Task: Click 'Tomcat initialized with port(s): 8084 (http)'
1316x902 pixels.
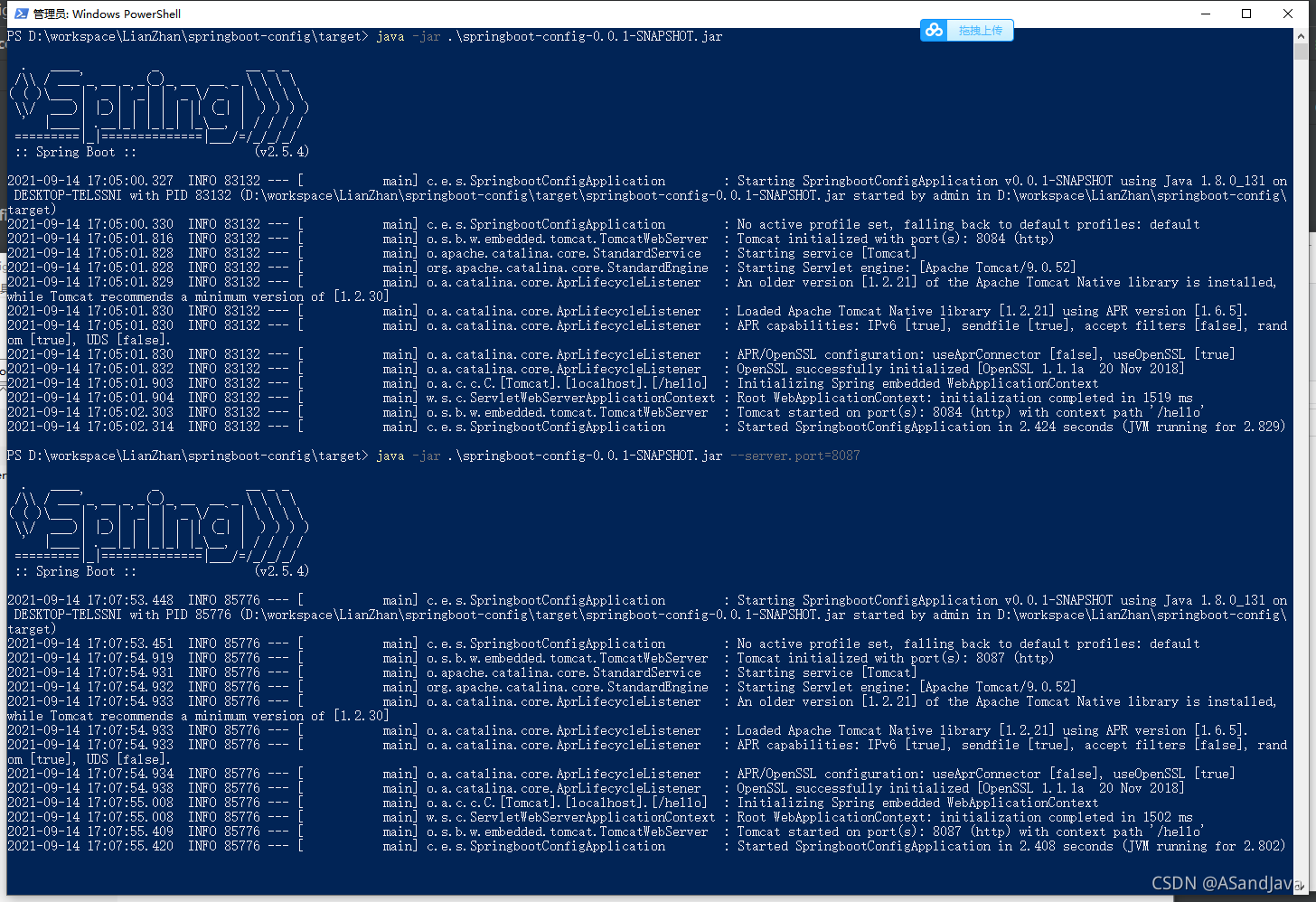Action: tap(895, 239)
